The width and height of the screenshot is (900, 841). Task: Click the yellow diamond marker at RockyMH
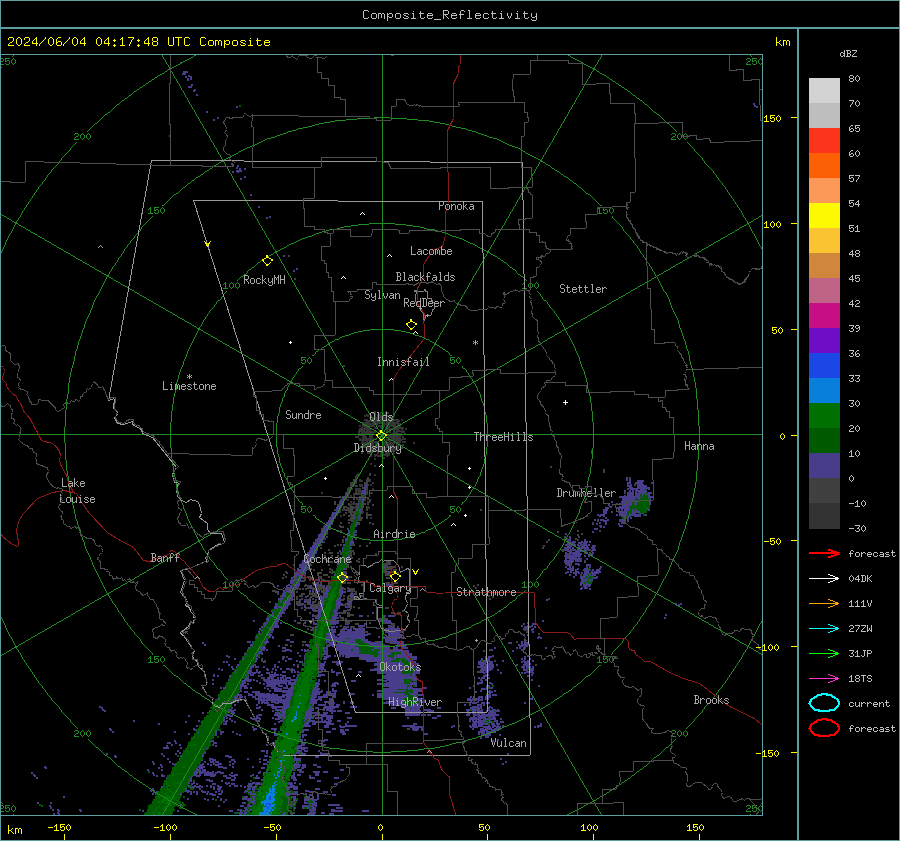pyautogui.click(x=267, y=261)
